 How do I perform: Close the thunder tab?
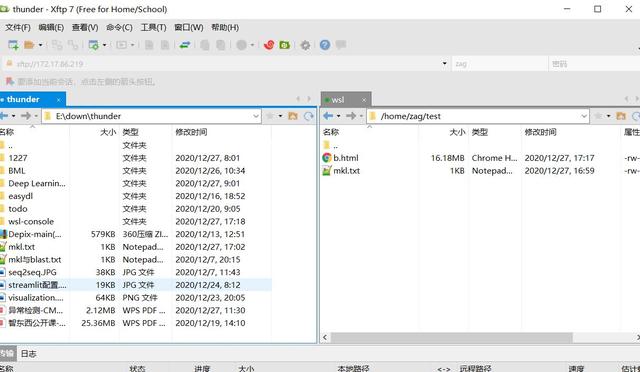point(58,100)
